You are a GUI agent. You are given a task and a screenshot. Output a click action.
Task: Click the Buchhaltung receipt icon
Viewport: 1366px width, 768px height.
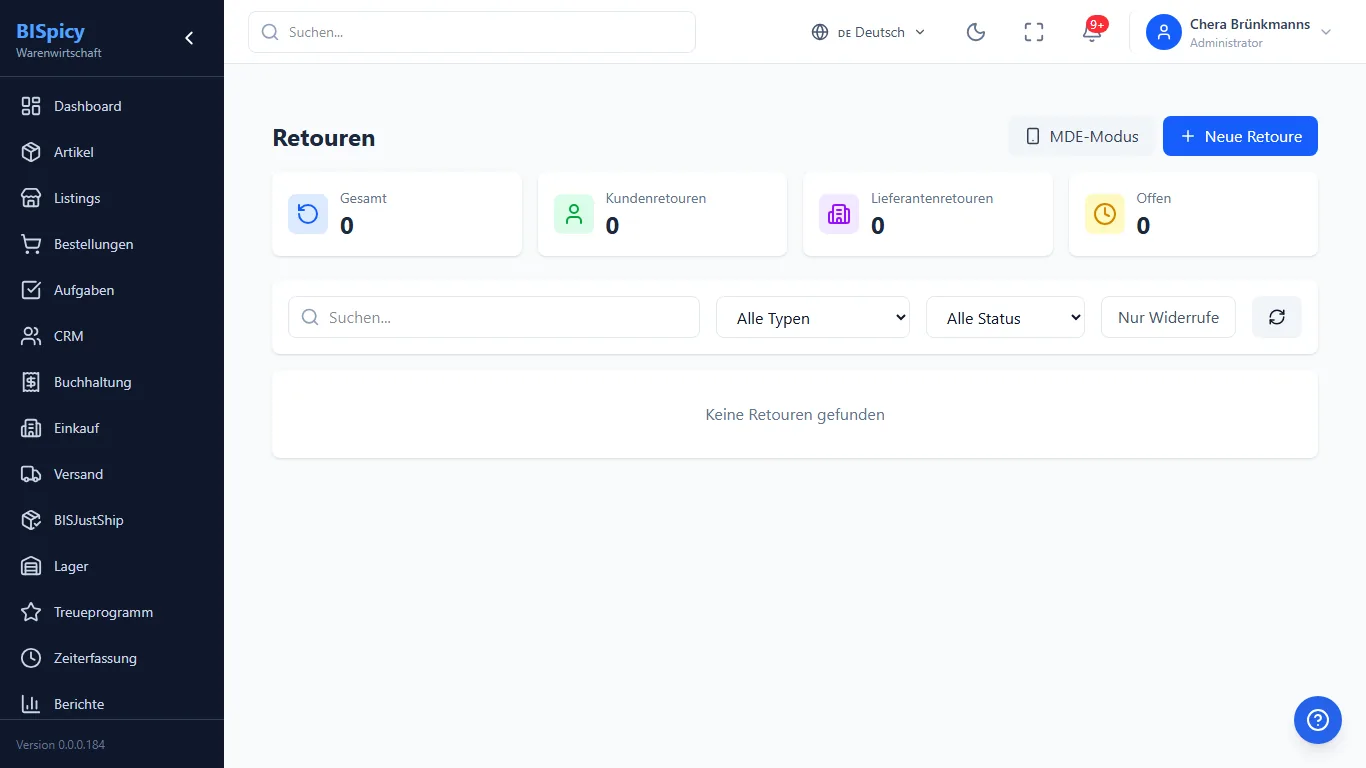coord(31,382)
